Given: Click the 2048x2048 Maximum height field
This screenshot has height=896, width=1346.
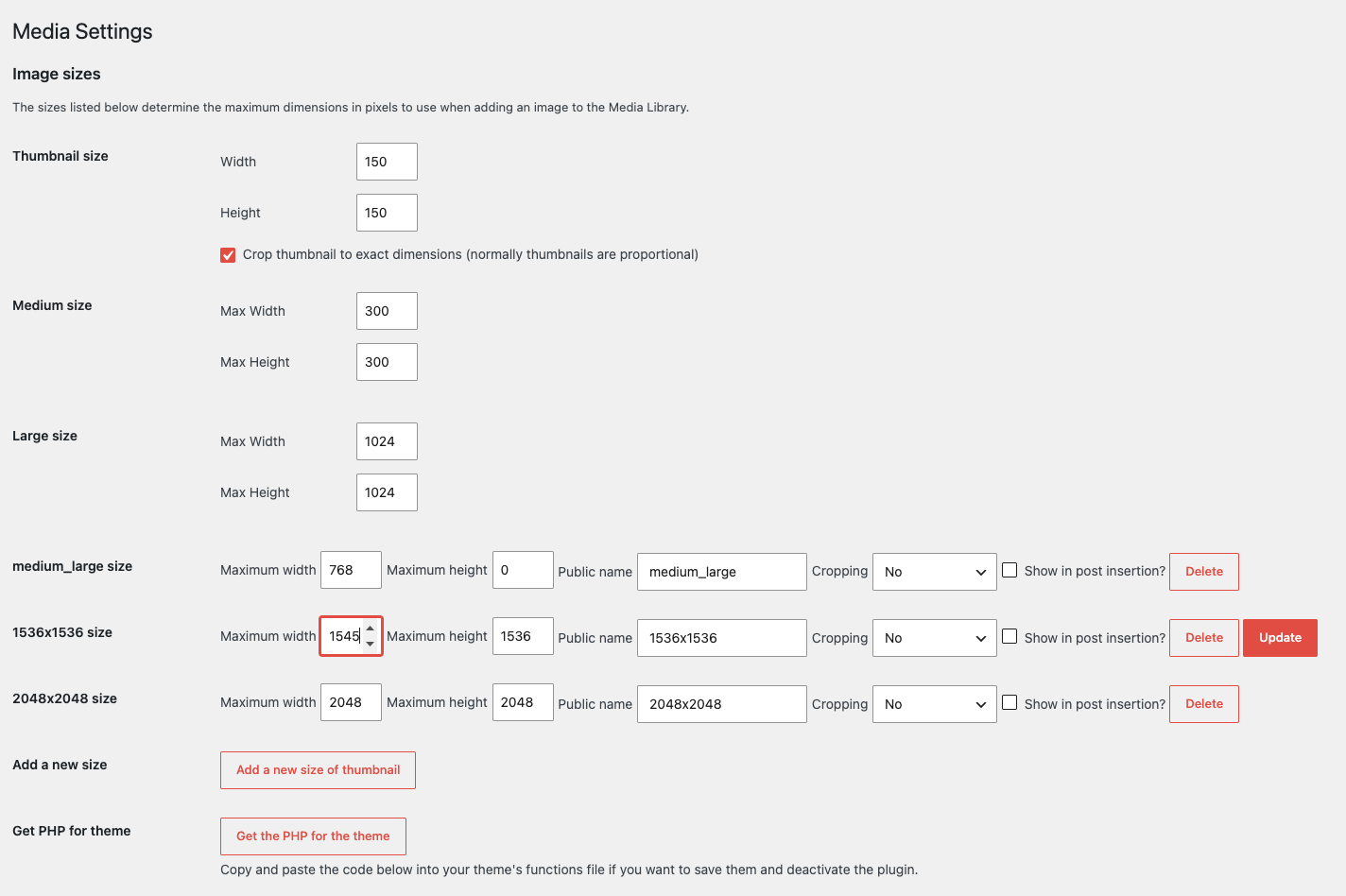Looking at the screenshot, I should pyautogui.click(x=523, y=702).
